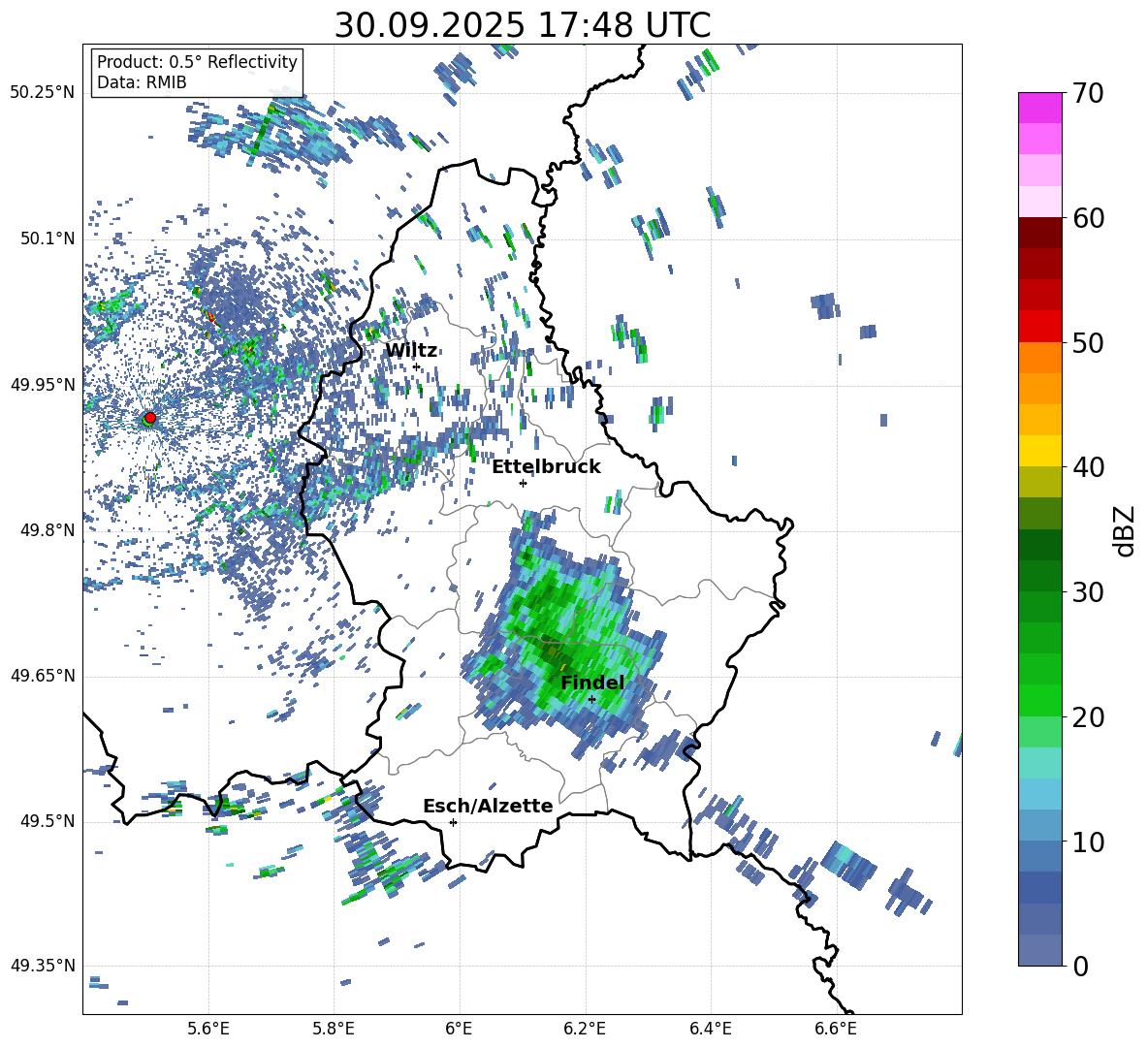
Task: Click the Ettelbruck station cross marker
Action: tap(523, 483)
